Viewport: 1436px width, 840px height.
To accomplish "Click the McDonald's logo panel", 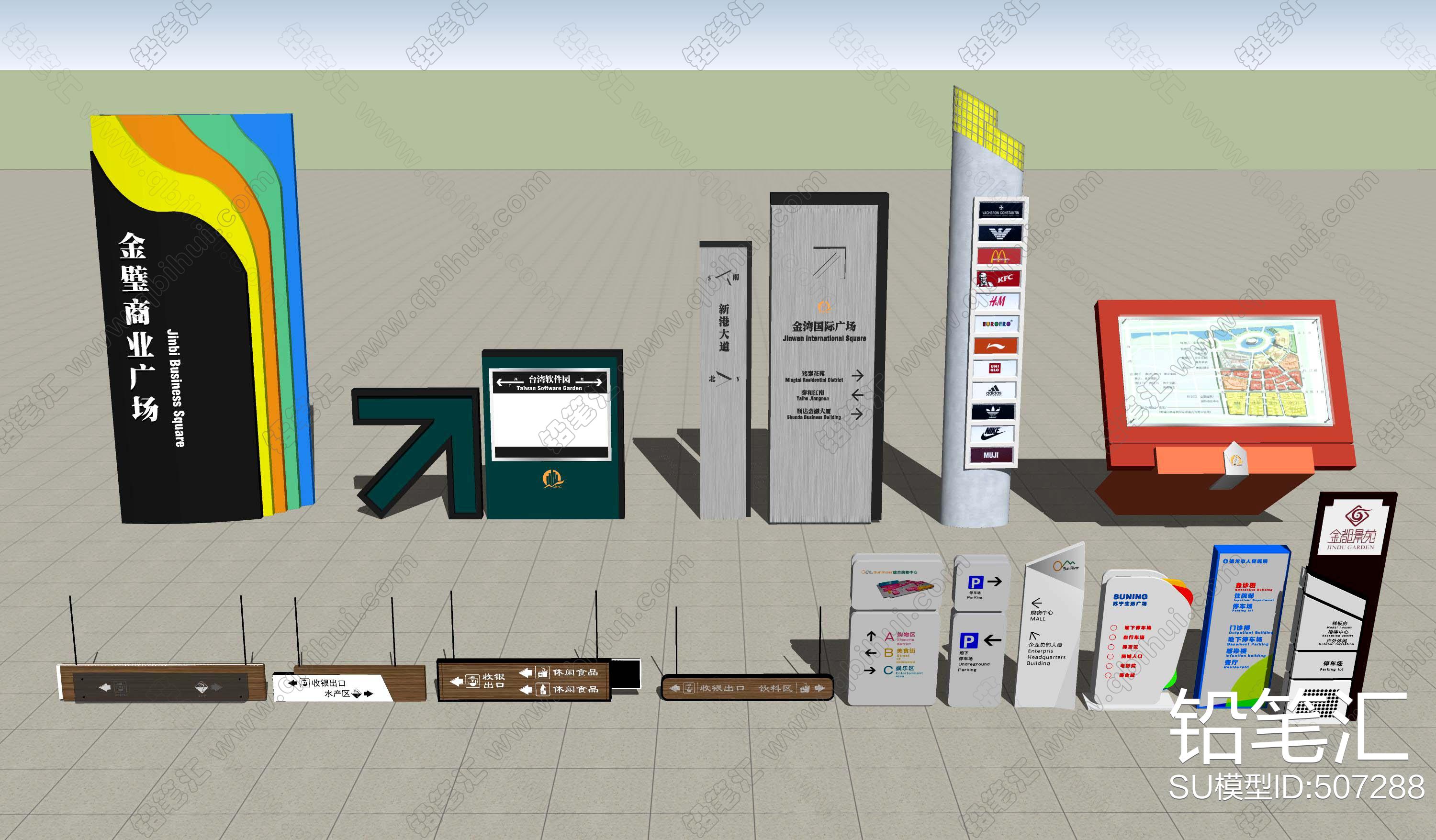I will pyautogui.click(x=999, y=256).
